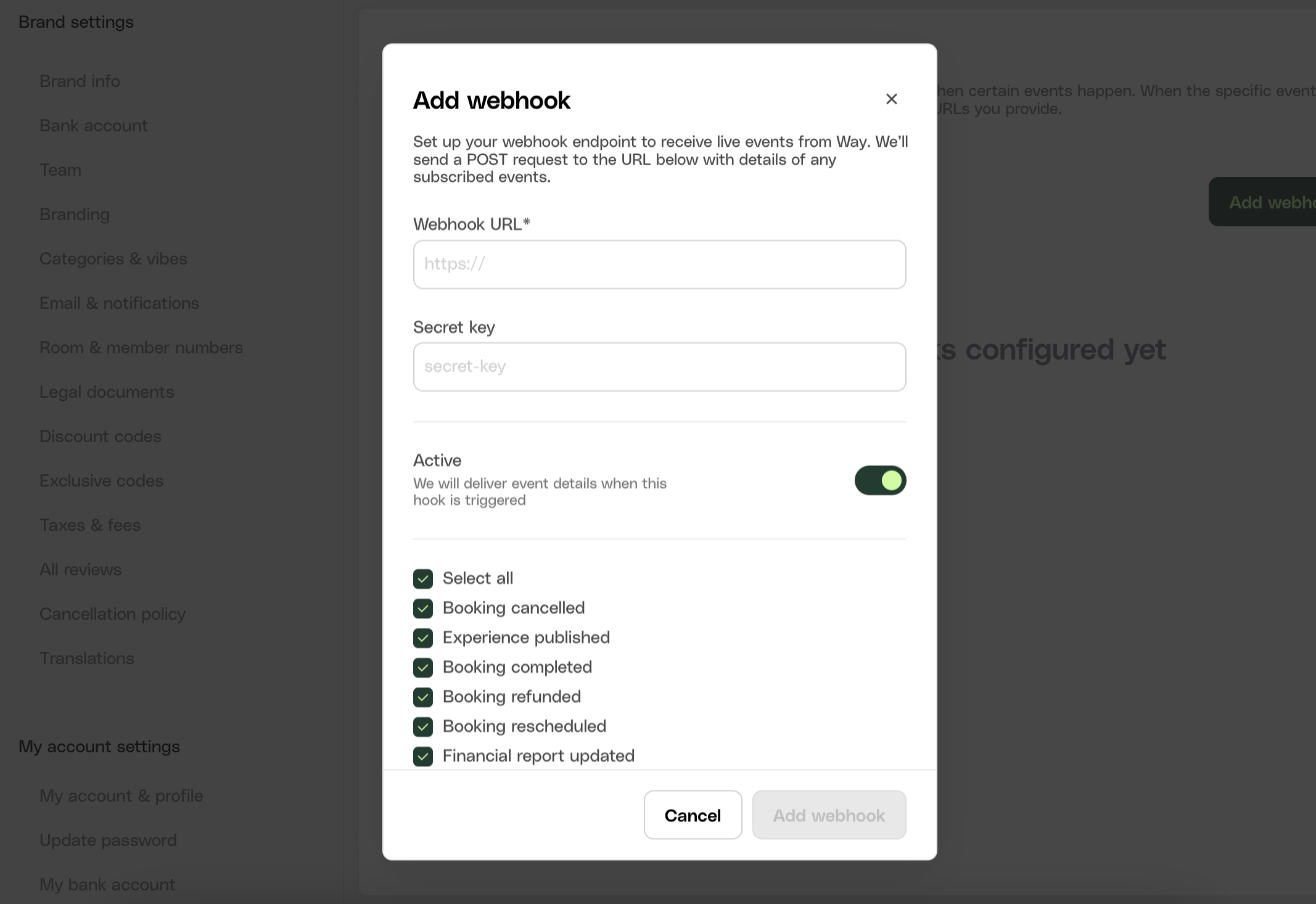This screenshot has width=1316, height=904.
Task: Go to Bank account settings
Action: tap(93, 126)
